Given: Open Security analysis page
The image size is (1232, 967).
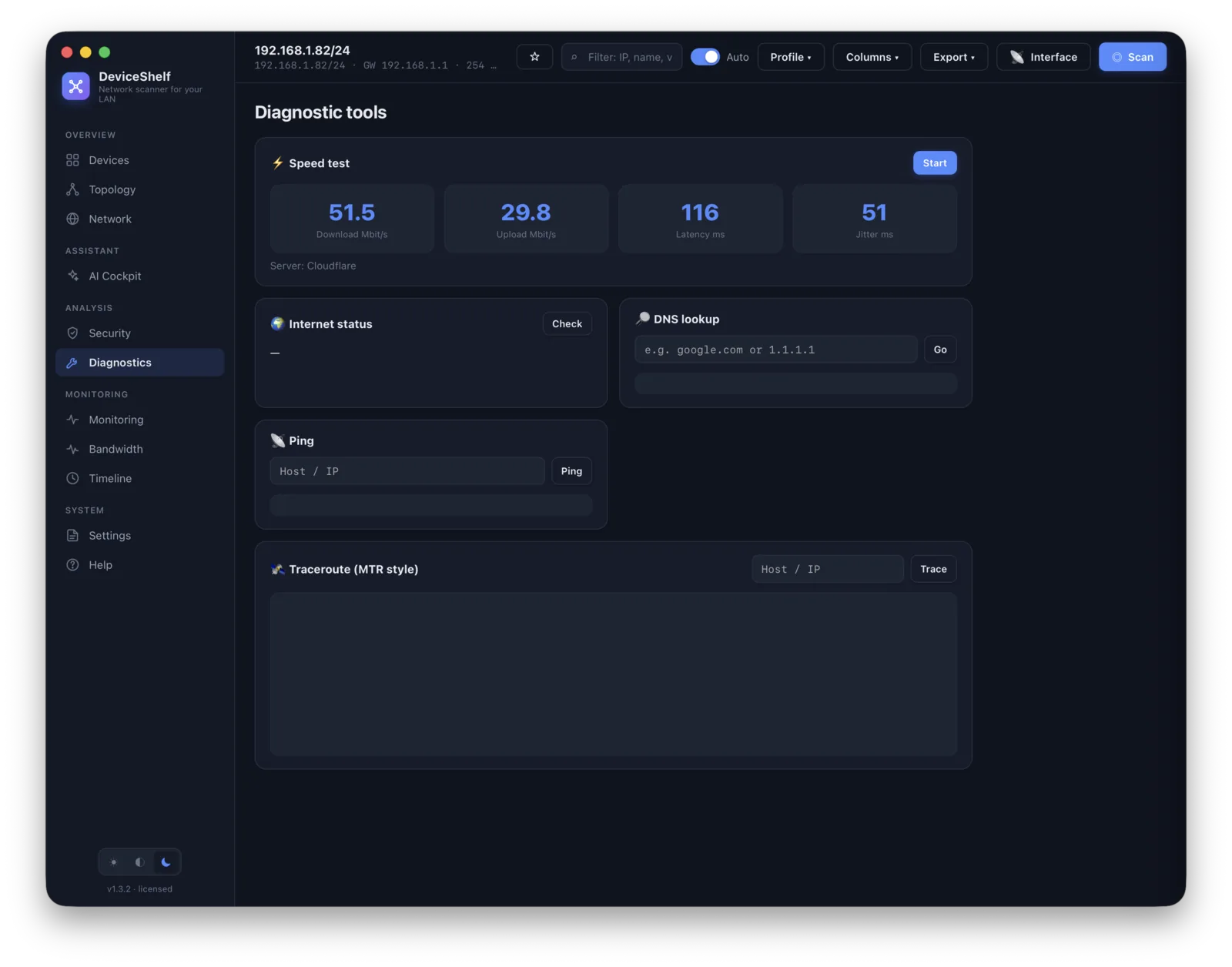Looking at the screenshot, I should pos(139,333).
